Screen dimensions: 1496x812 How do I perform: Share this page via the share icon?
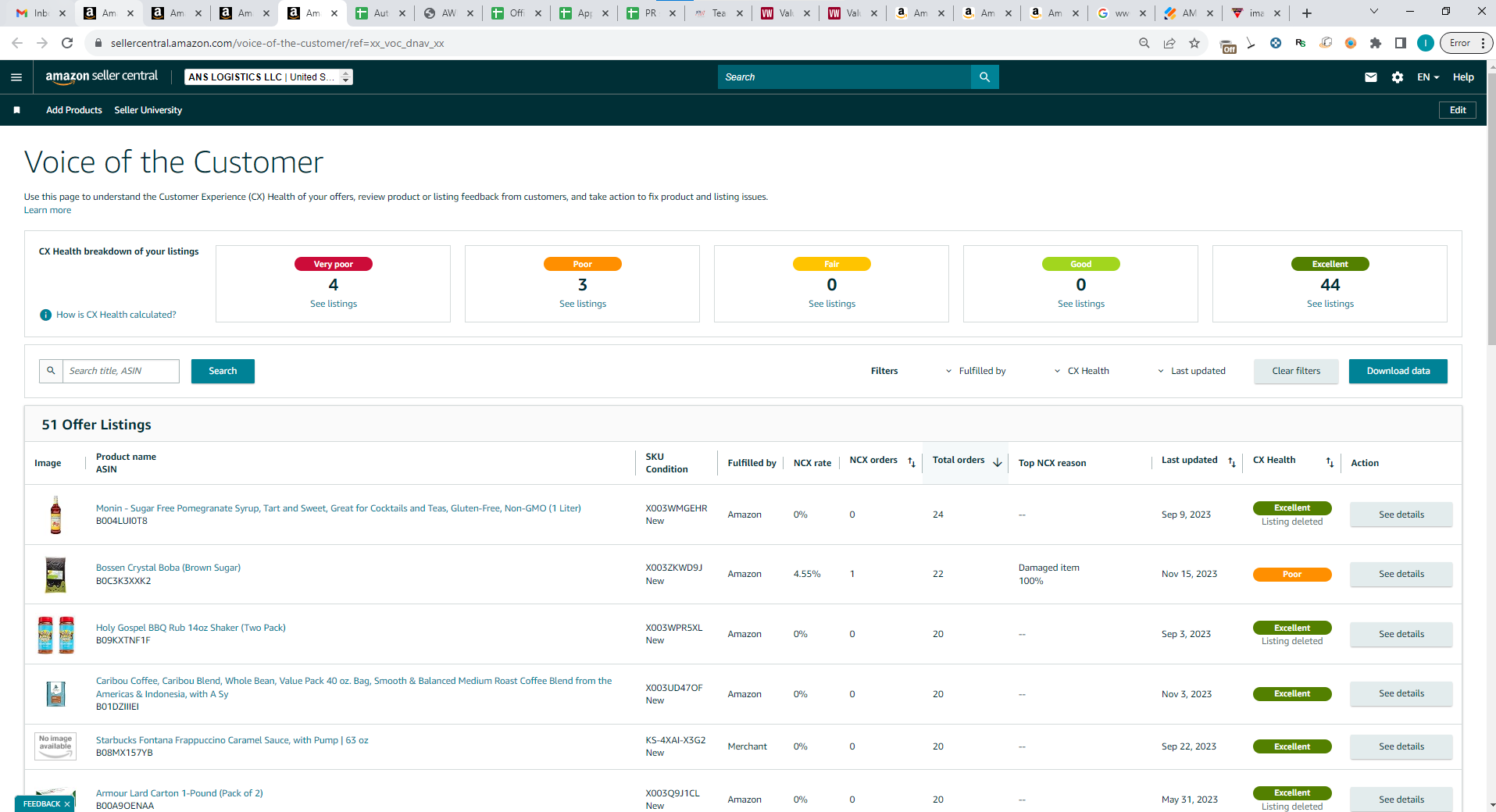[1169, 43]
